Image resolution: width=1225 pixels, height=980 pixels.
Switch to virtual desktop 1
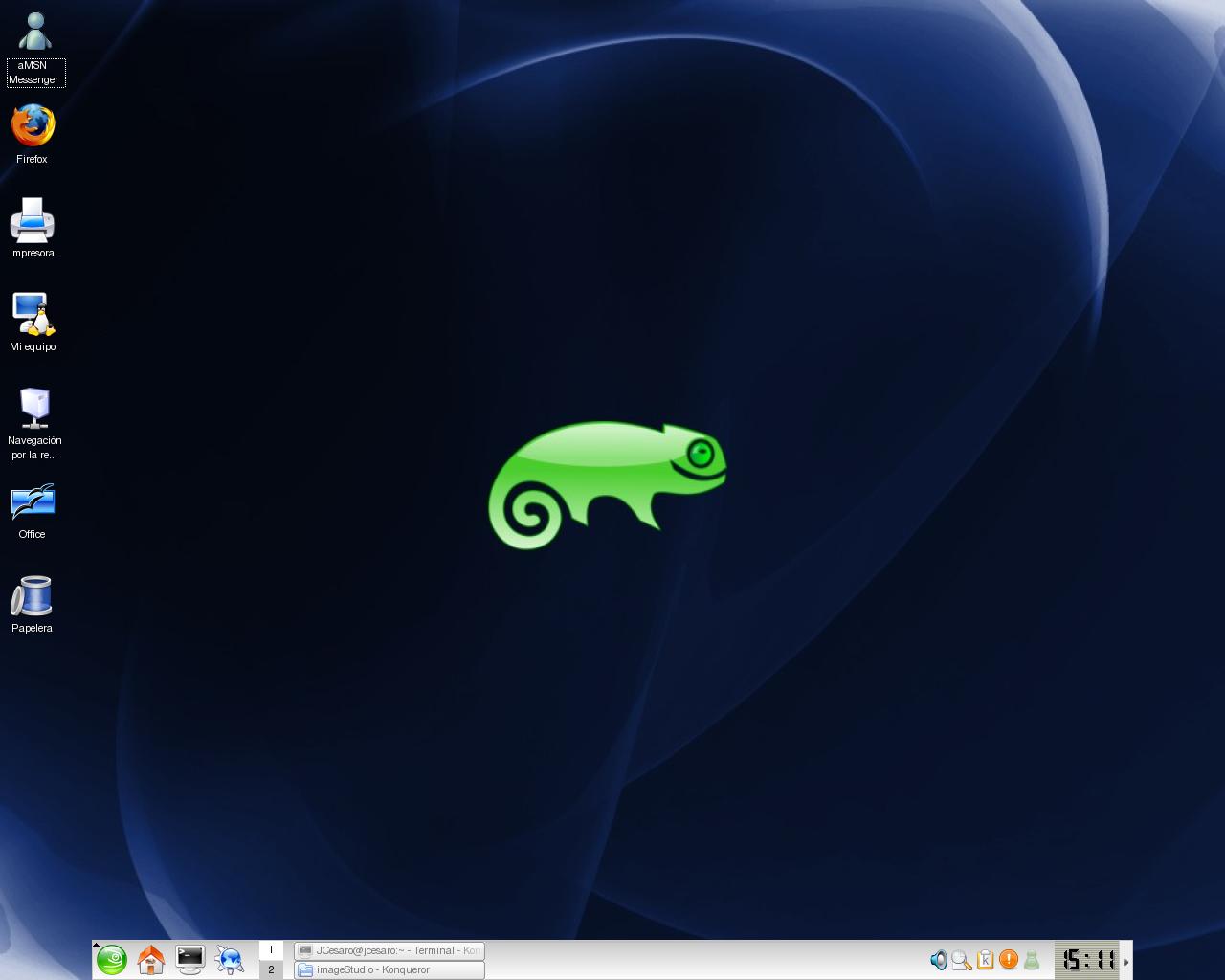pos(271,949)
